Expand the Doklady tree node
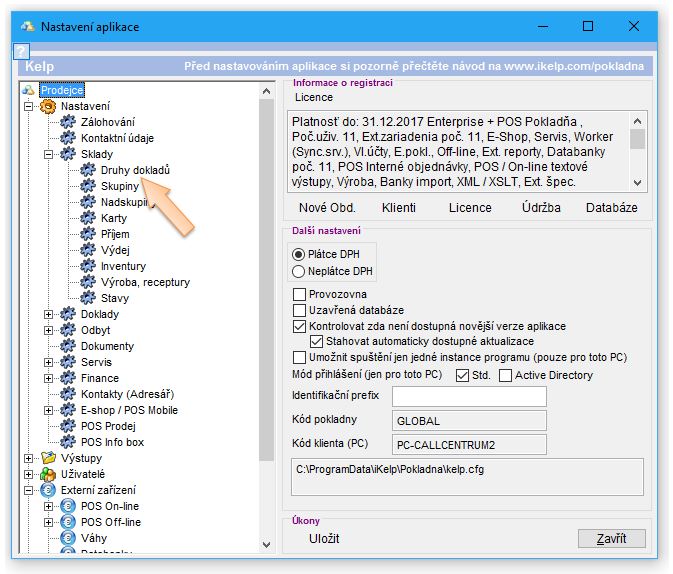673x574 pixels. tap(49, 314)
